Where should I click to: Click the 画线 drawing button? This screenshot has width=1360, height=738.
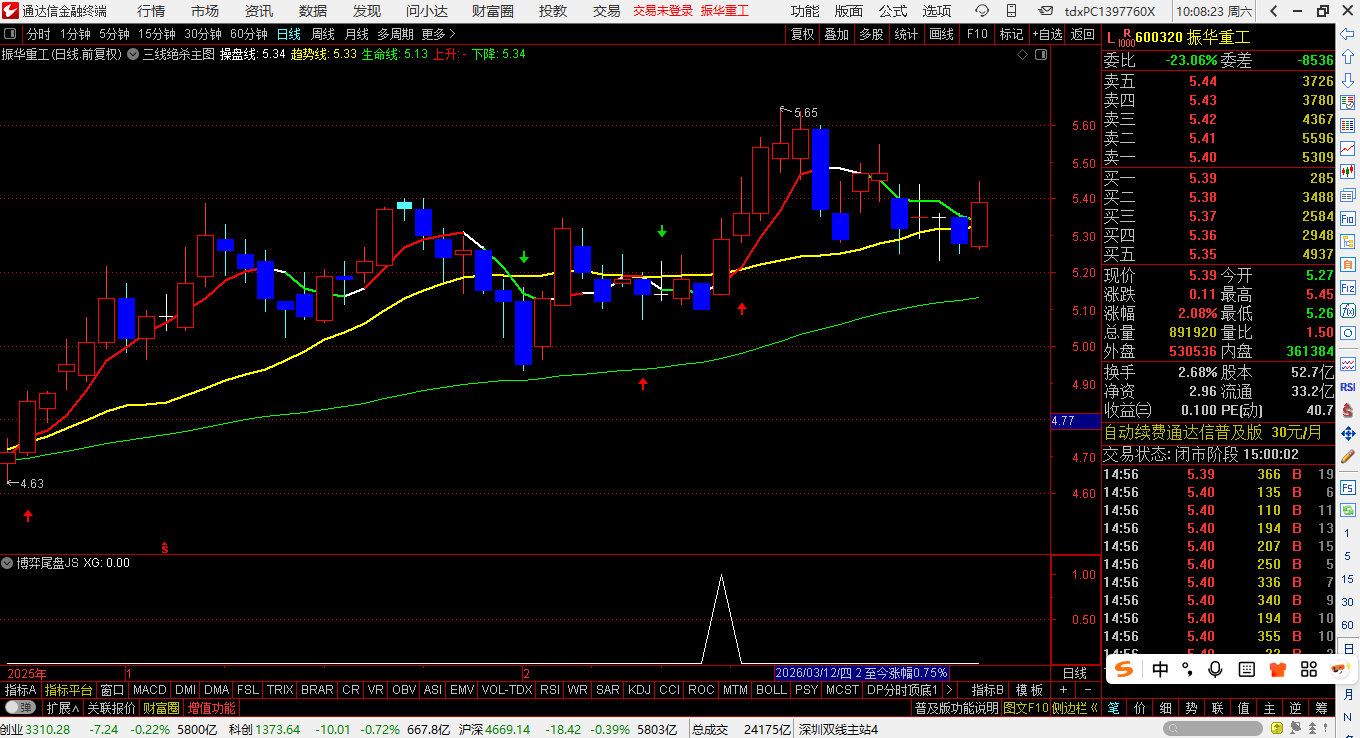click(x=941, y=34)
